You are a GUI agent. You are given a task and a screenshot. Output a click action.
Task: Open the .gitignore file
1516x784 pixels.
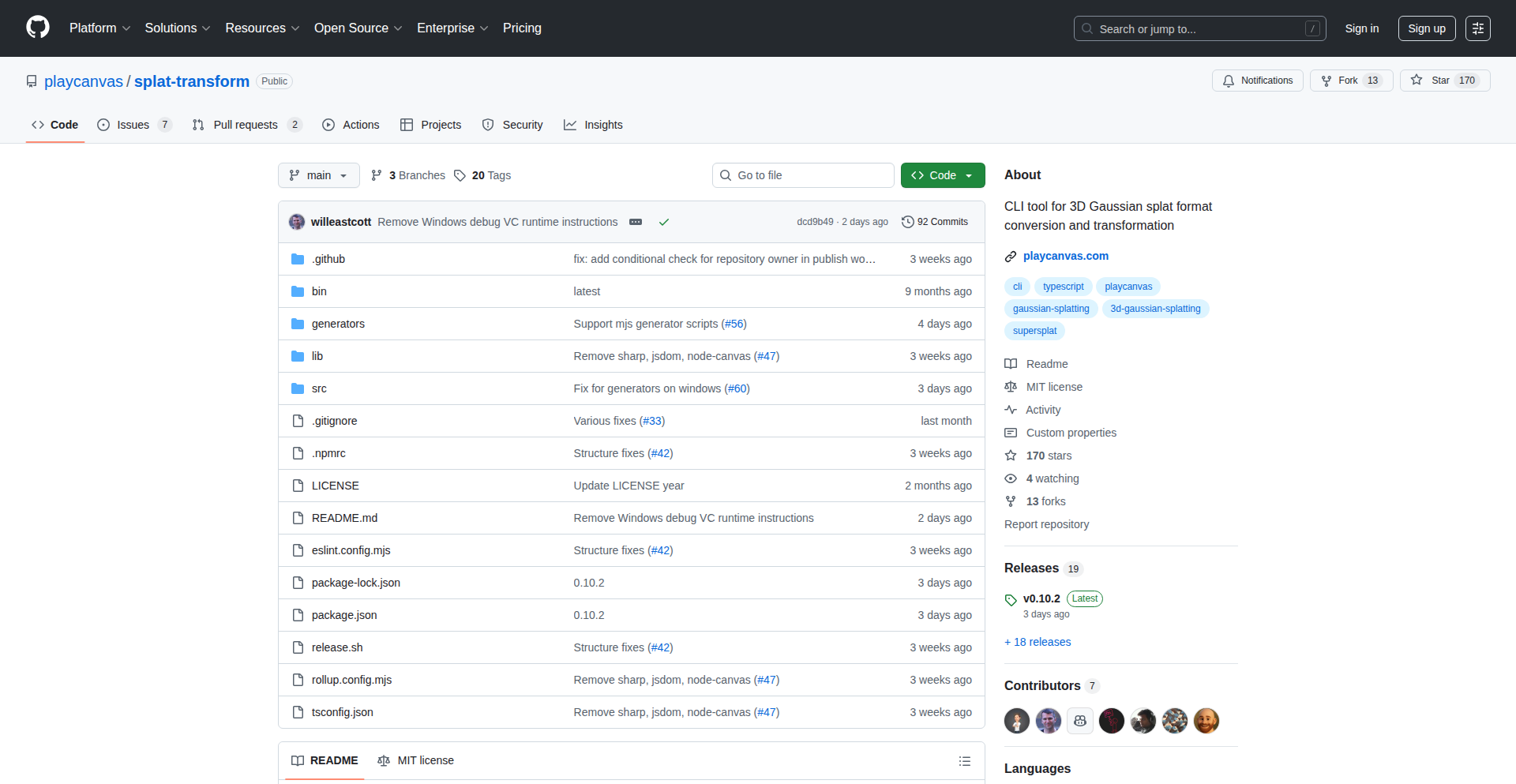(x=334, y=421)
